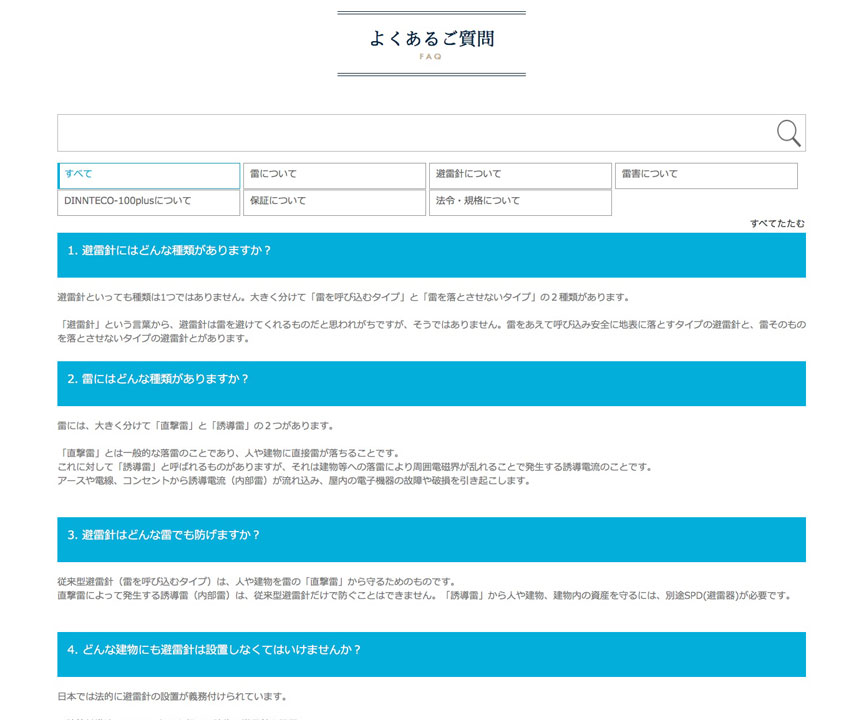Image resolution: width=864 pixels, height=720 pixels.
Task: Click the answer text mentioning SPD(避雷器)
Action: click(425, 596)
